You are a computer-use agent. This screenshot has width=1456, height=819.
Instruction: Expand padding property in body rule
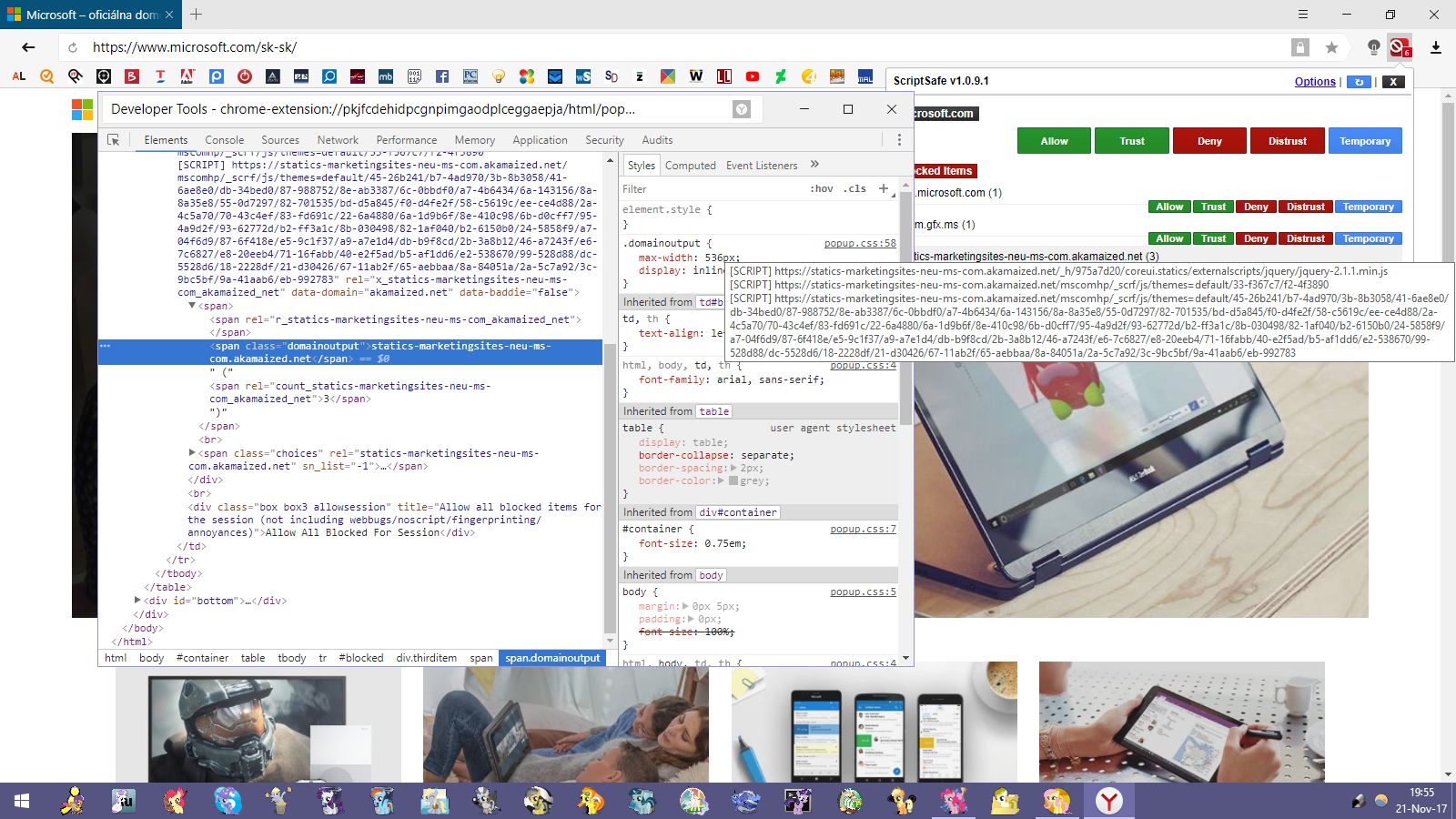coord(690,619)
